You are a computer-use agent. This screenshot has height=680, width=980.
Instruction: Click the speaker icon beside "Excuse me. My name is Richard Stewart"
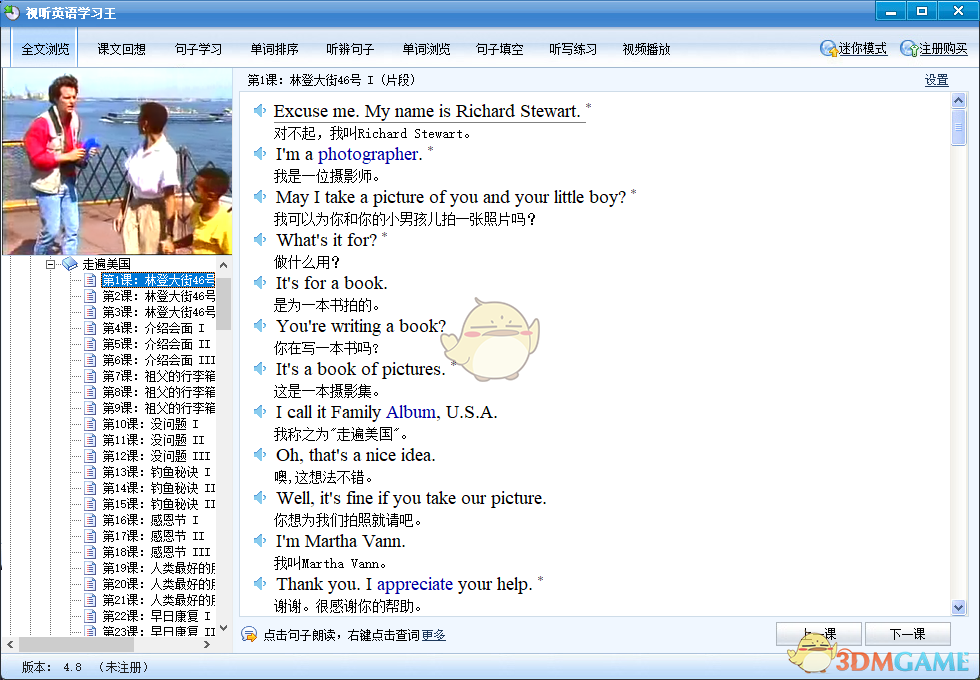click(x=259, y=110)
